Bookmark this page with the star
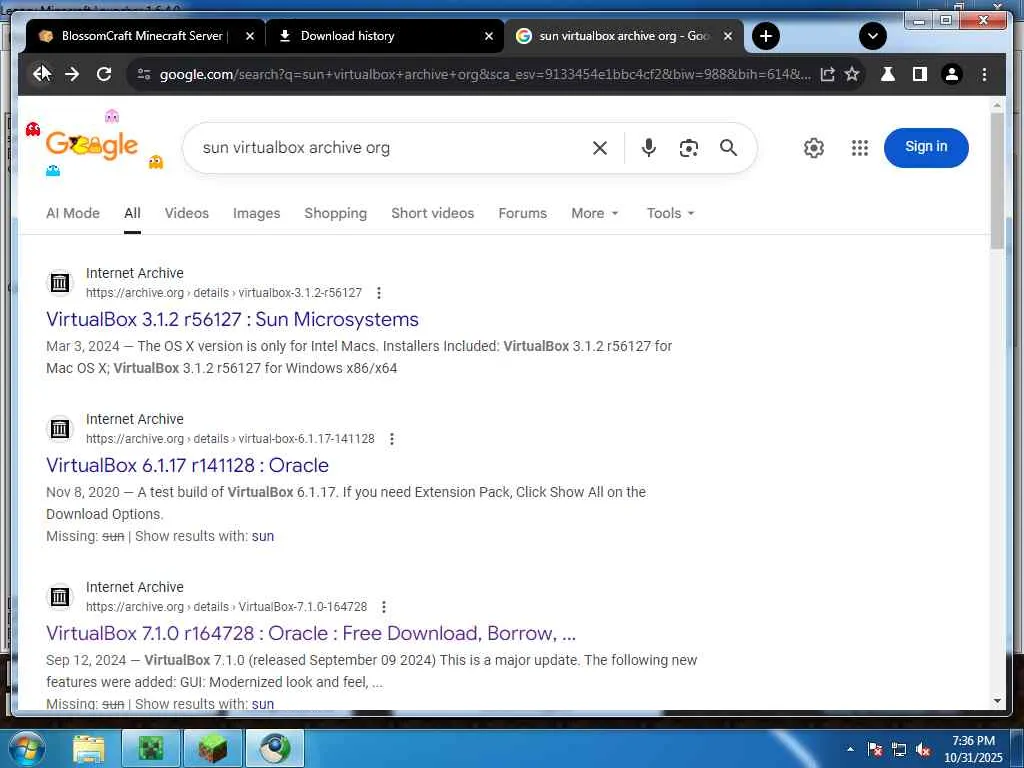Viewport: 1024px width, 768px height. (x=852, y=74)
